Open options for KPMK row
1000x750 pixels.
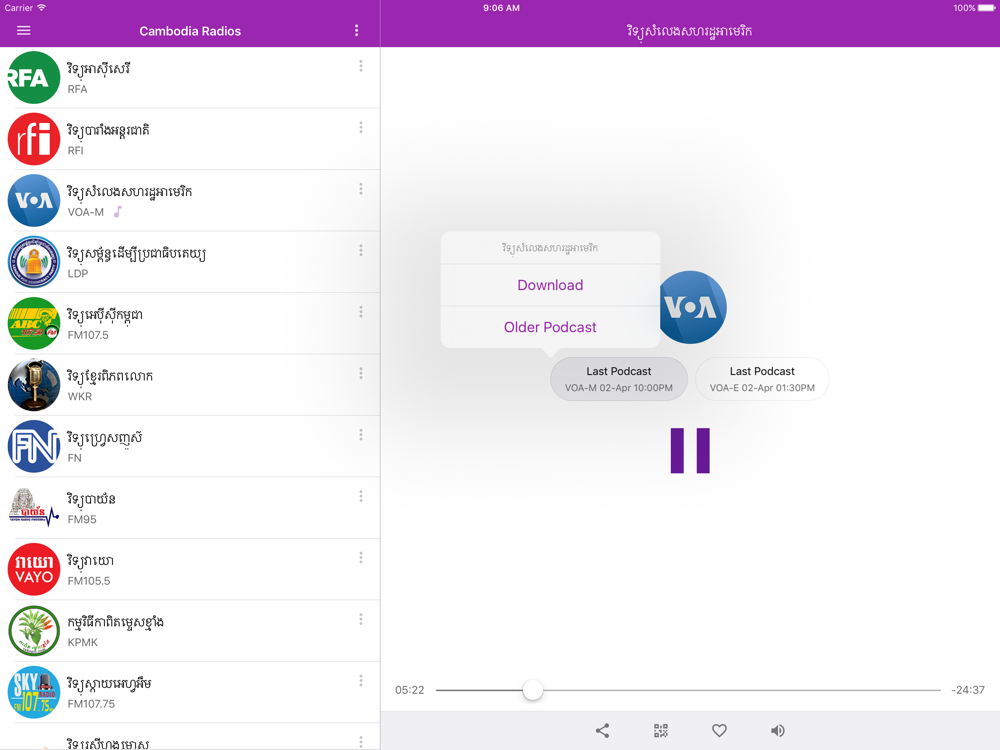pos(361,619)
